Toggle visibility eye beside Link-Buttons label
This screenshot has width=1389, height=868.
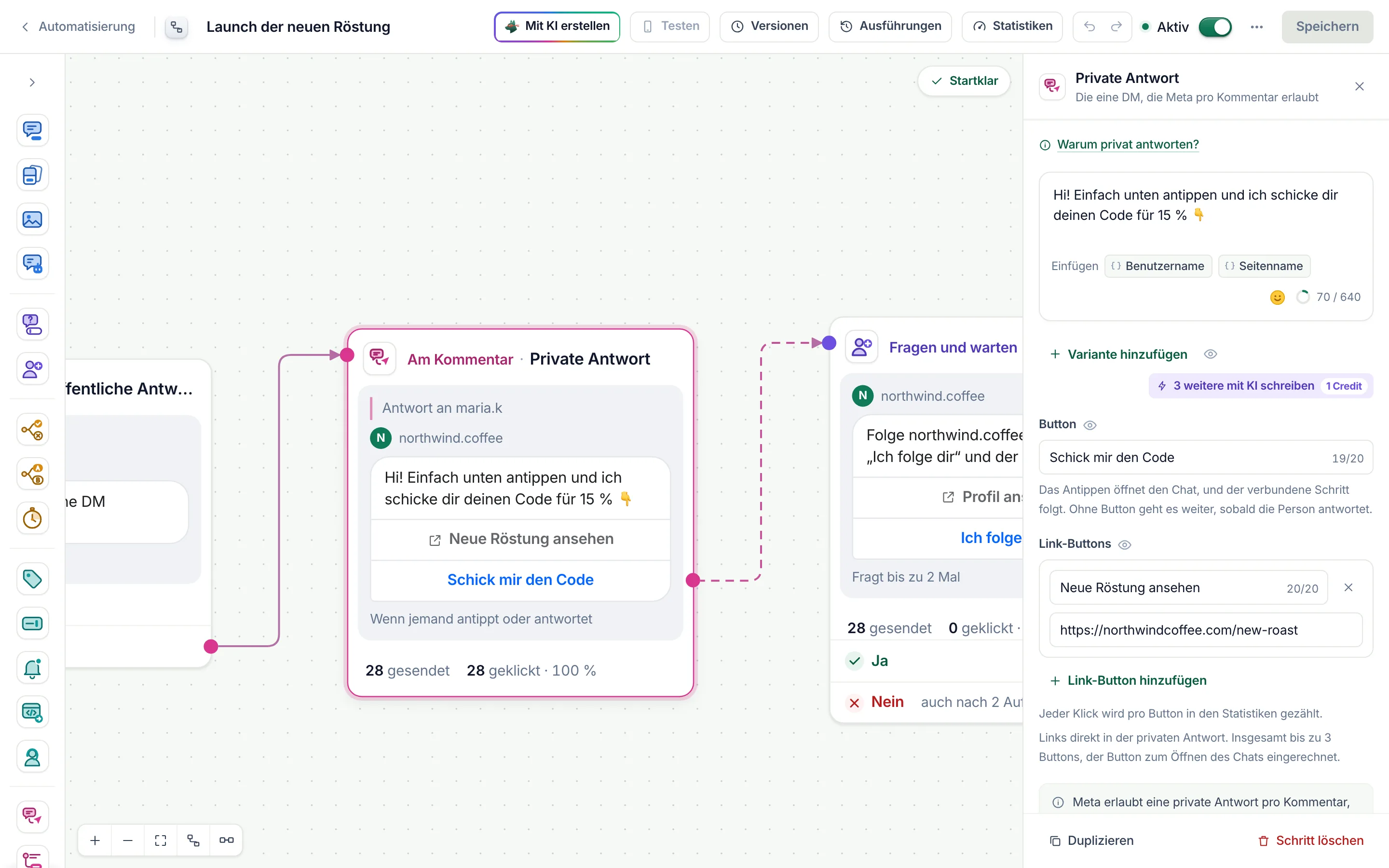(1125, 544)
